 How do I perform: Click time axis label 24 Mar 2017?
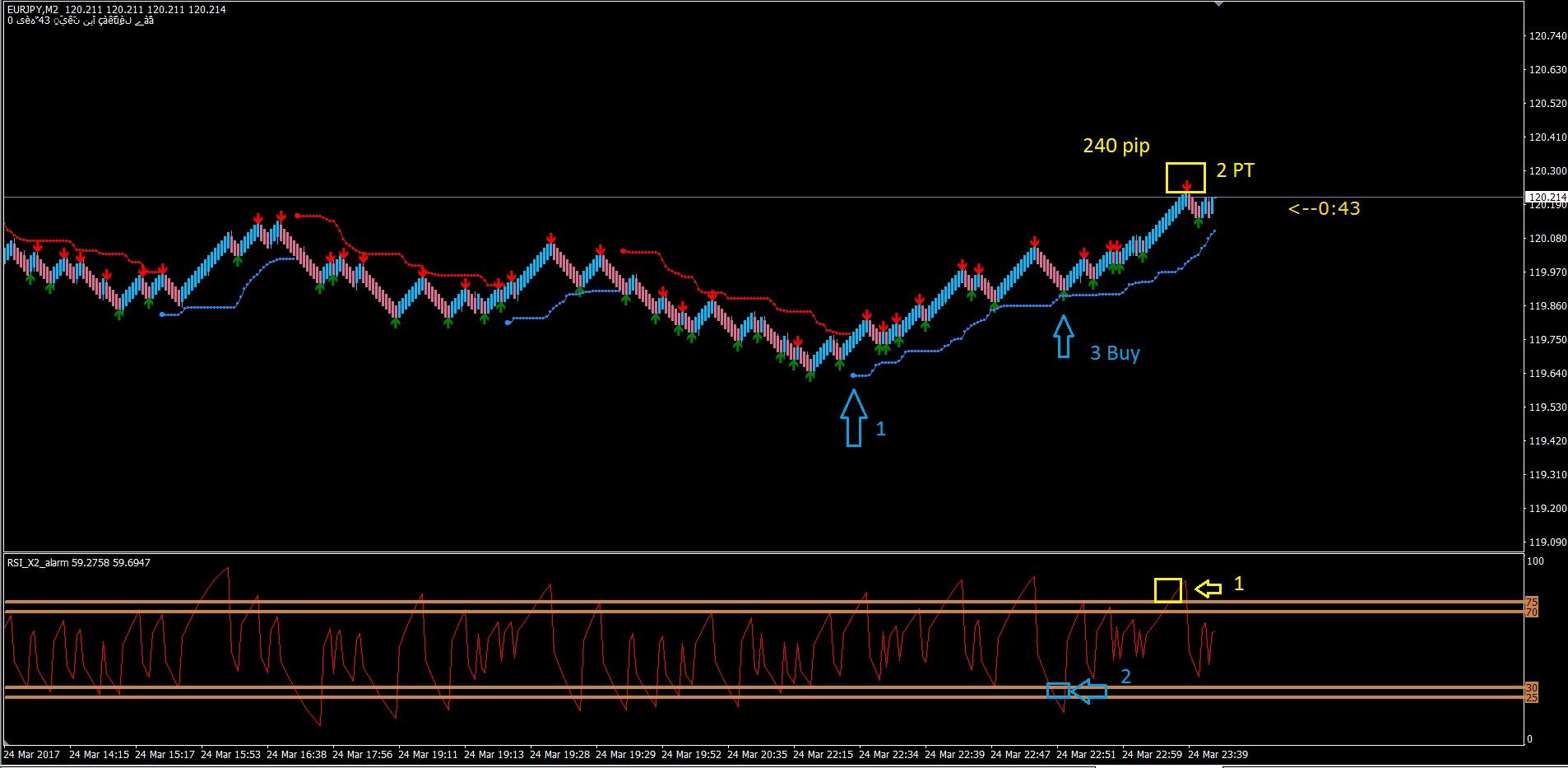[32, 755]
